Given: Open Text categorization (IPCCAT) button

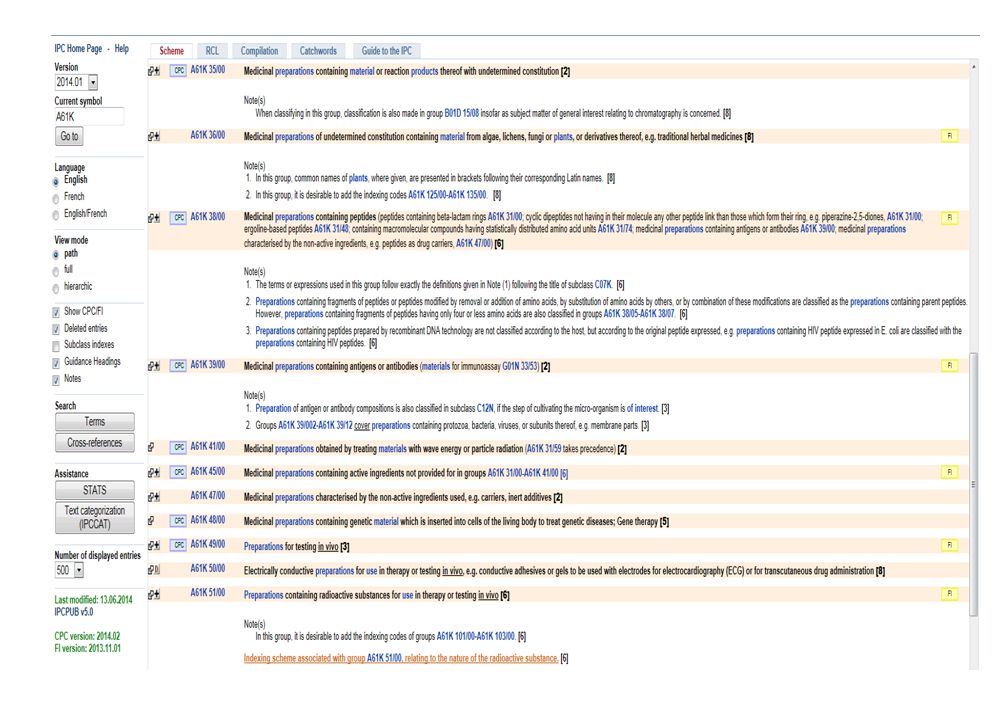Looking at the screenshot, I should (94, 517).
